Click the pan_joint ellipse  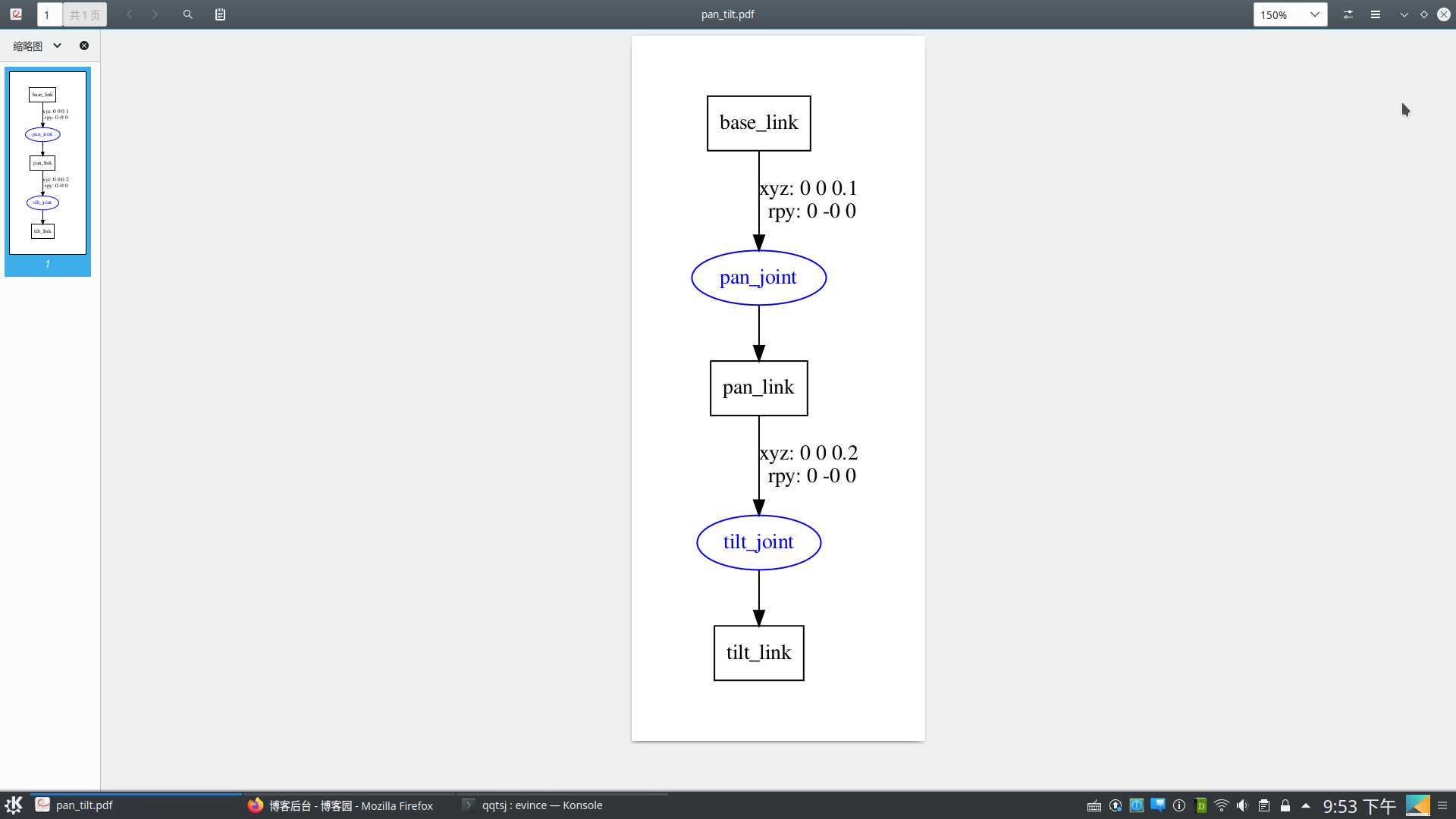(758, 278)
